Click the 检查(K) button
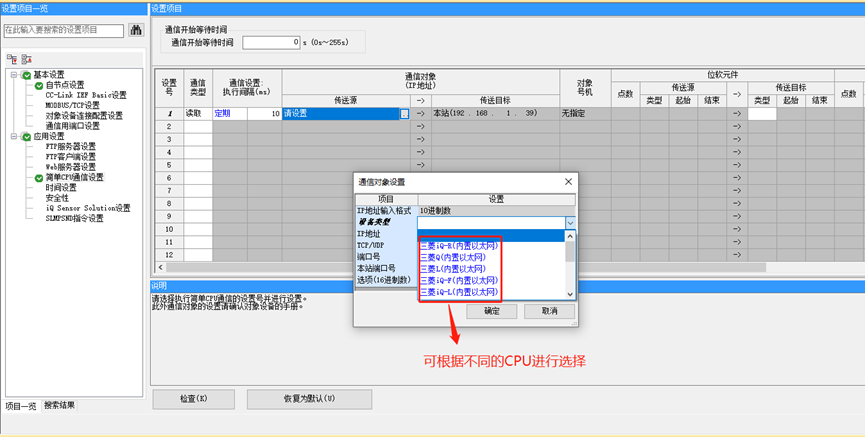The height and width of the screenshot is (437, 865). [193, 398]
